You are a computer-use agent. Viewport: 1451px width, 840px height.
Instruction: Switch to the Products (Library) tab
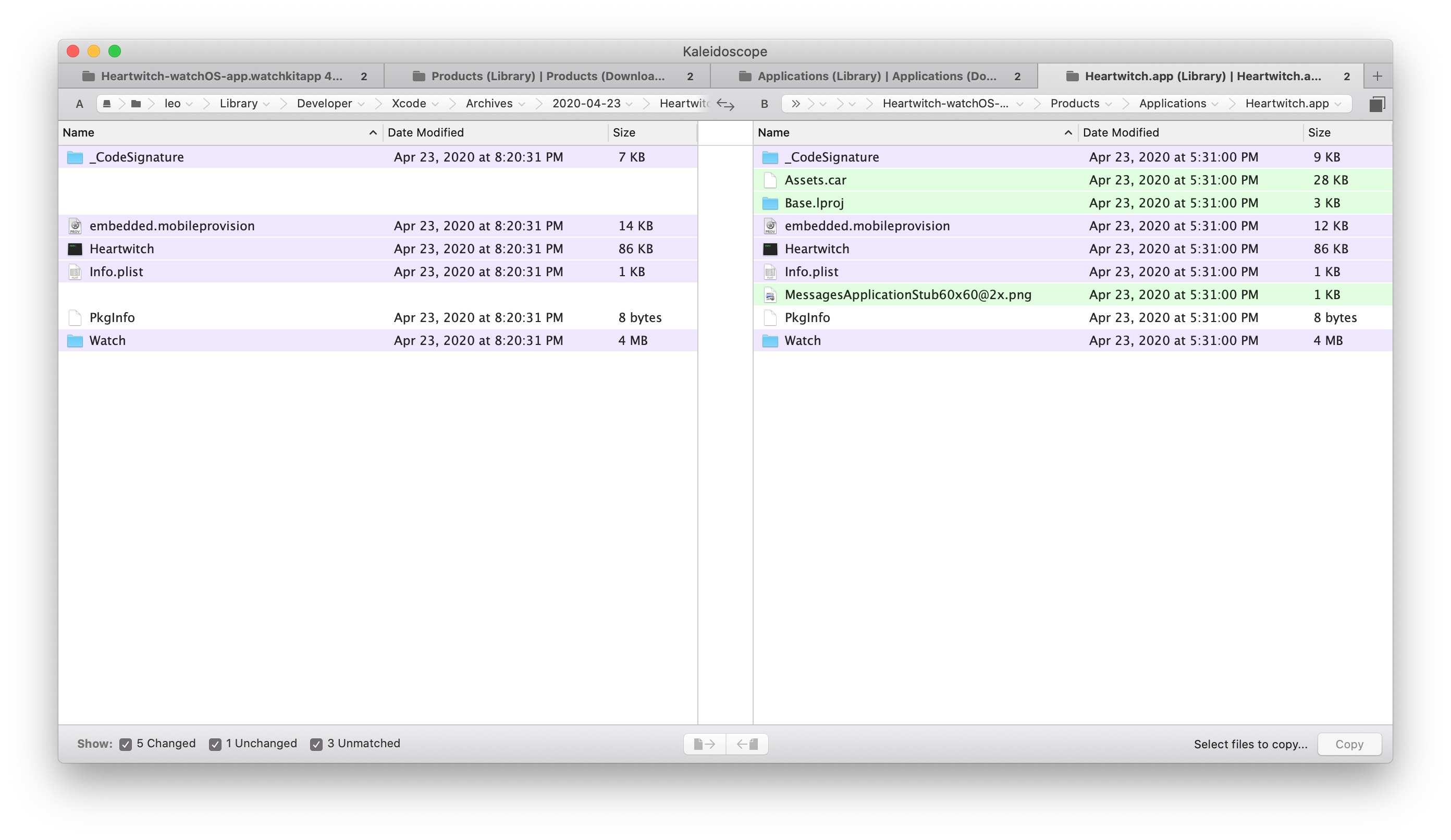click(548, 76)
